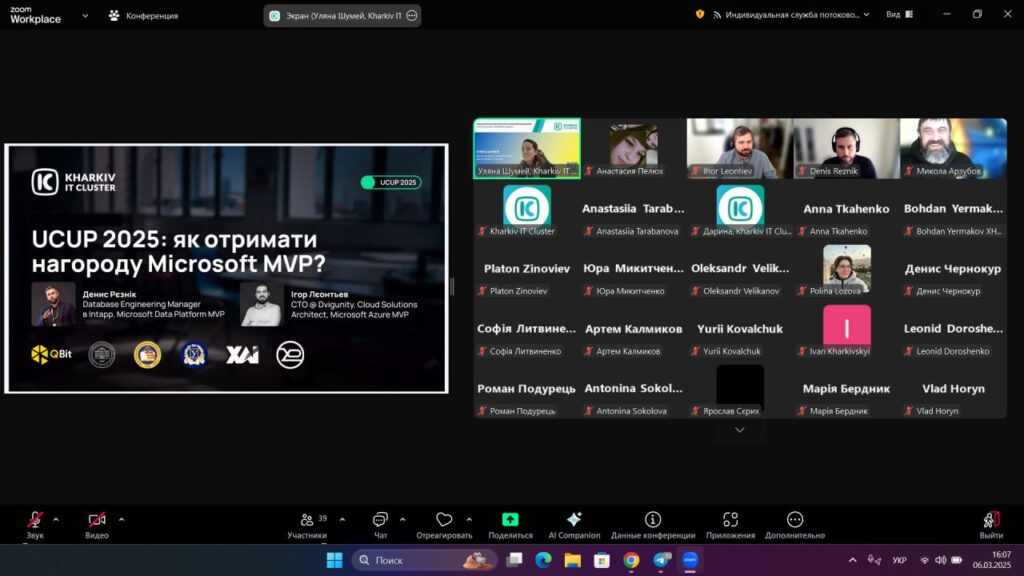Click the Platon Zinoviev participant tile
The width and height of the screenshot is (1024, 576).
[x=527, y=268]
